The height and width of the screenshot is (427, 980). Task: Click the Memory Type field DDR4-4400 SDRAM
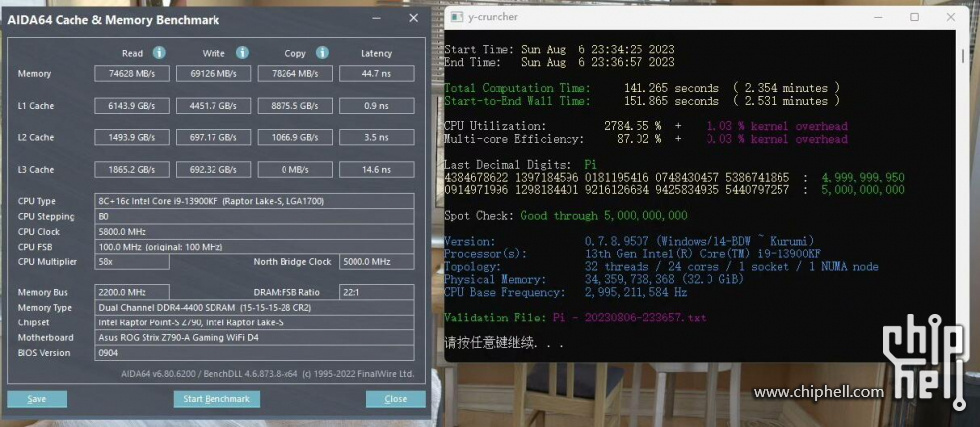click(254, 308)
